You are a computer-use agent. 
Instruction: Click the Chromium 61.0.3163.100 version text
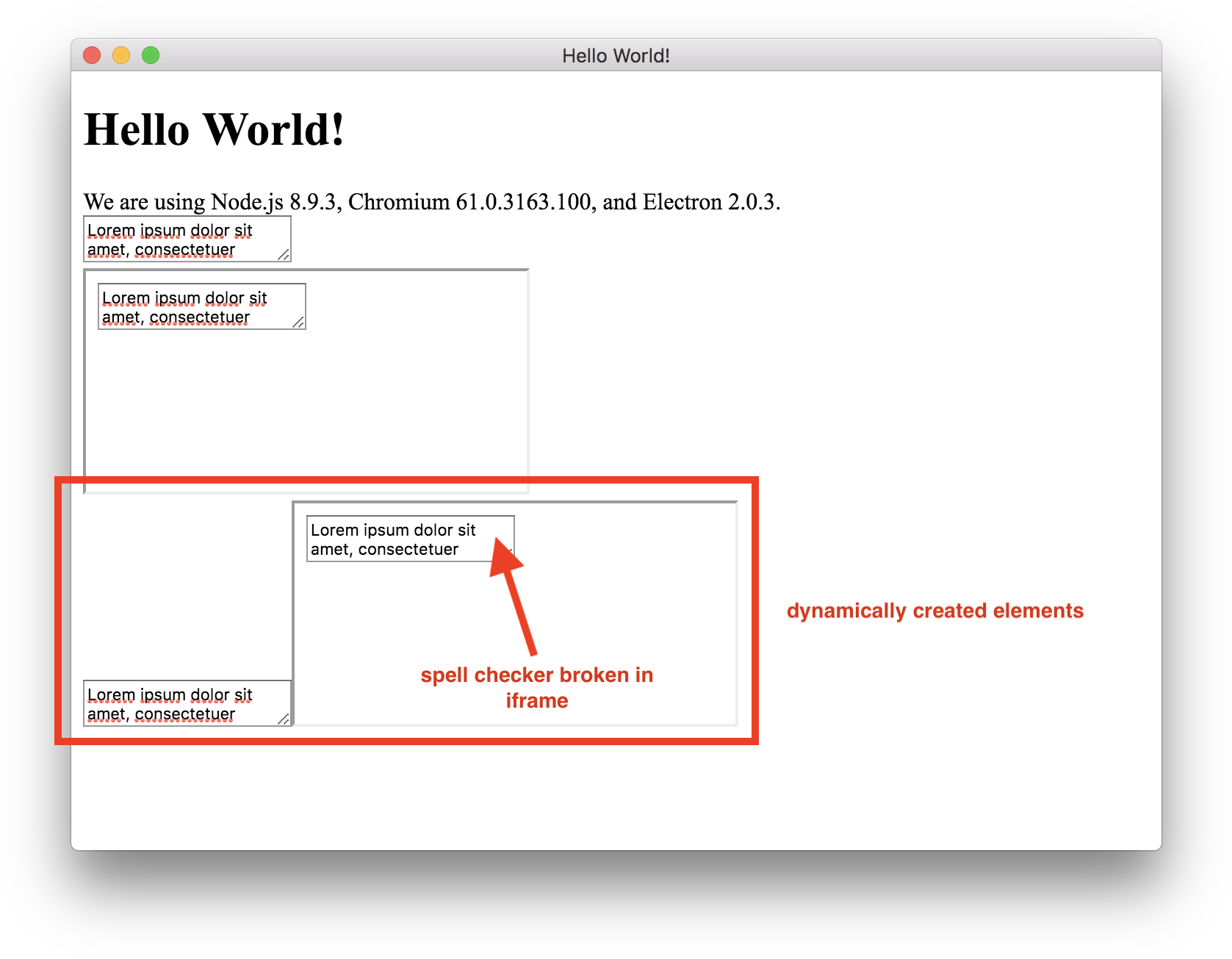click(x=470, y=202)
